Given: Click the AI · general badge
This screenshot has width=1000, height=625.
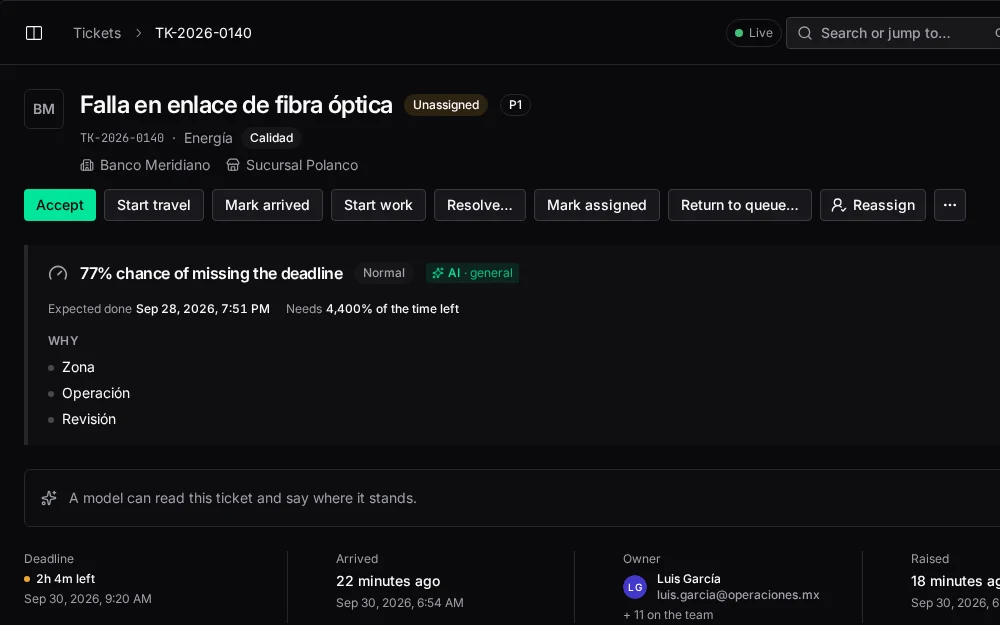Looking at the screenshot, I should [473, 273].
